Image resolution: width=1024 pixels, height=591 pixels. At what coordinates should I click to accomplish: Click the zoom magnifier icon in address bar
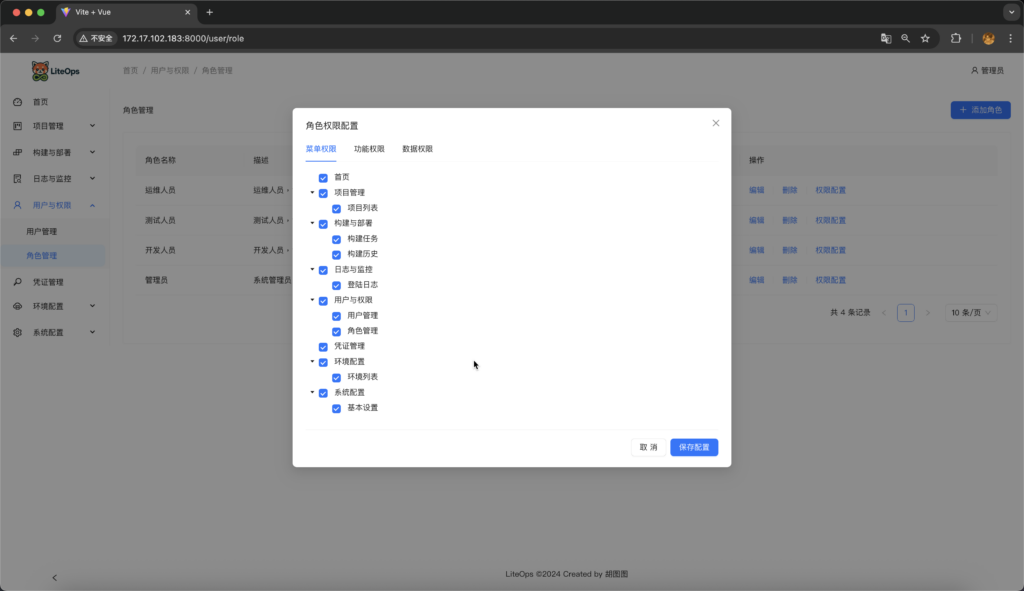pyautogui.click(x=905, y=38)
